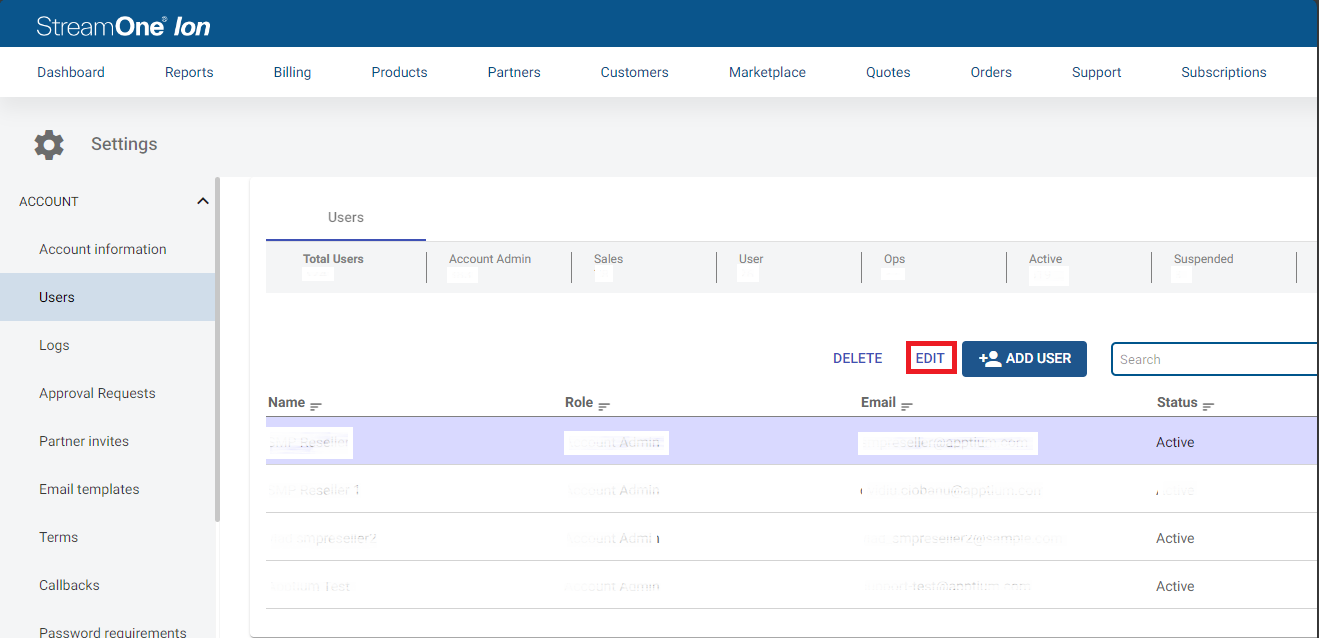Viewport: 1319px width, 638px height.
Task: Collapse the ACCOUNT section chevron
Action: [x=203, y=201]
